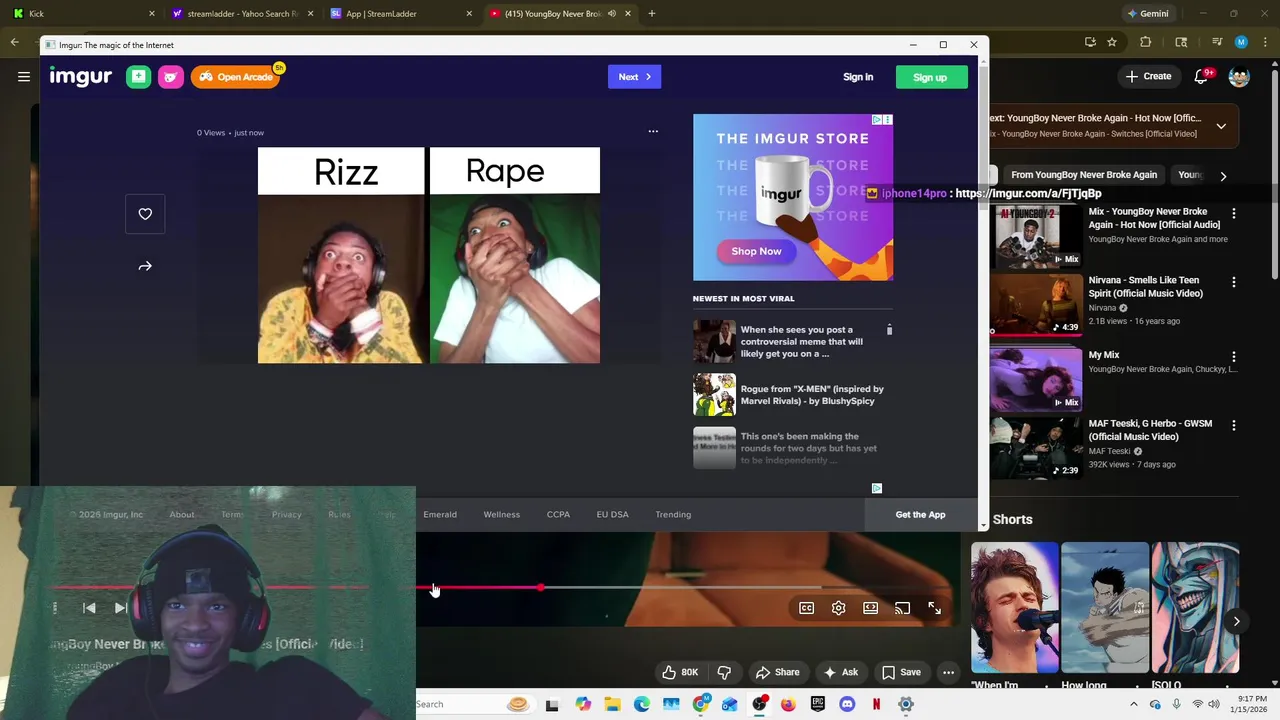Click the cast to TV icon in the player
1280x720 pixels.
(x=902, y=608)
